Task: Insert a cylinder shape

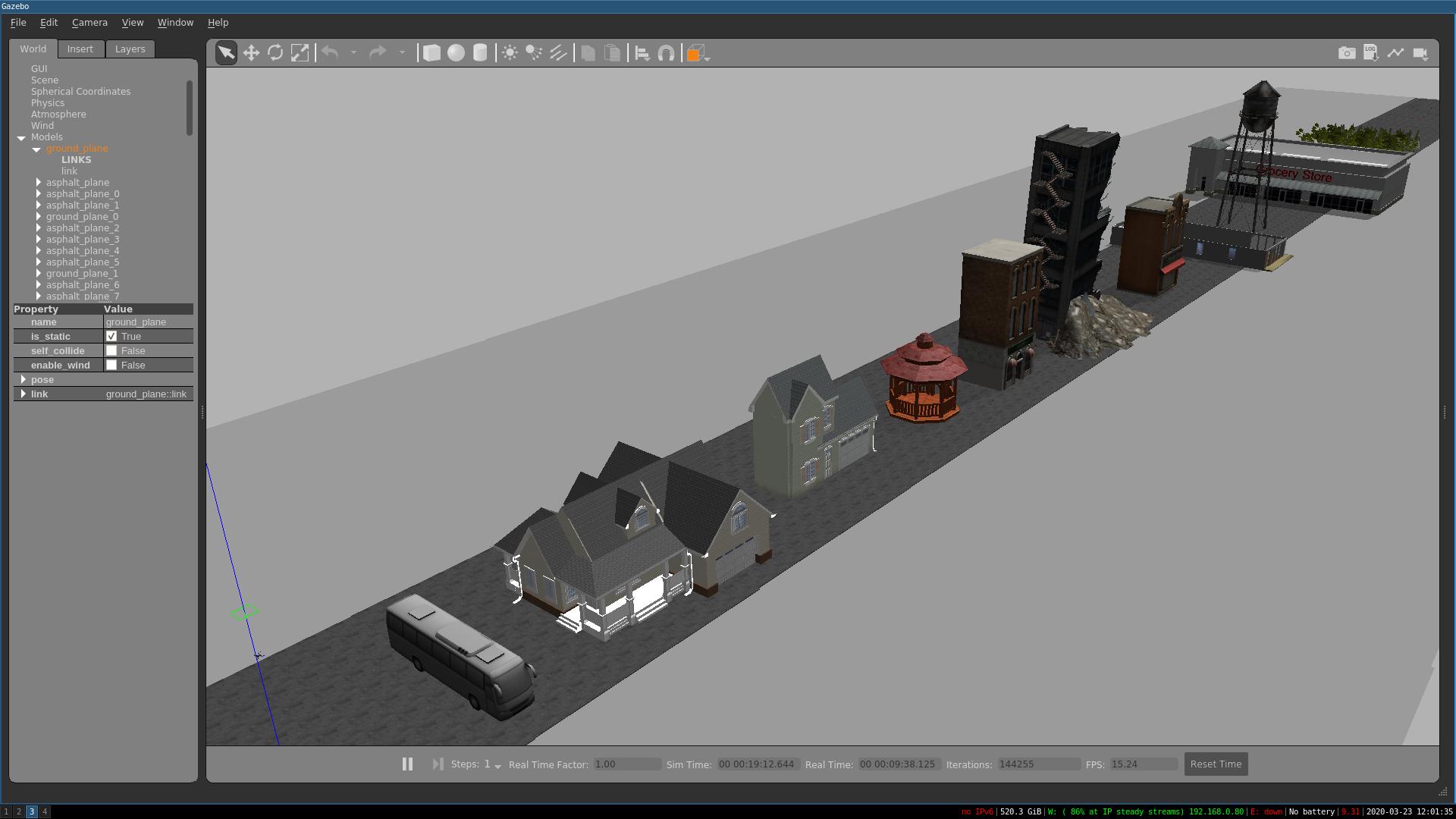Action: click(480, 53)
